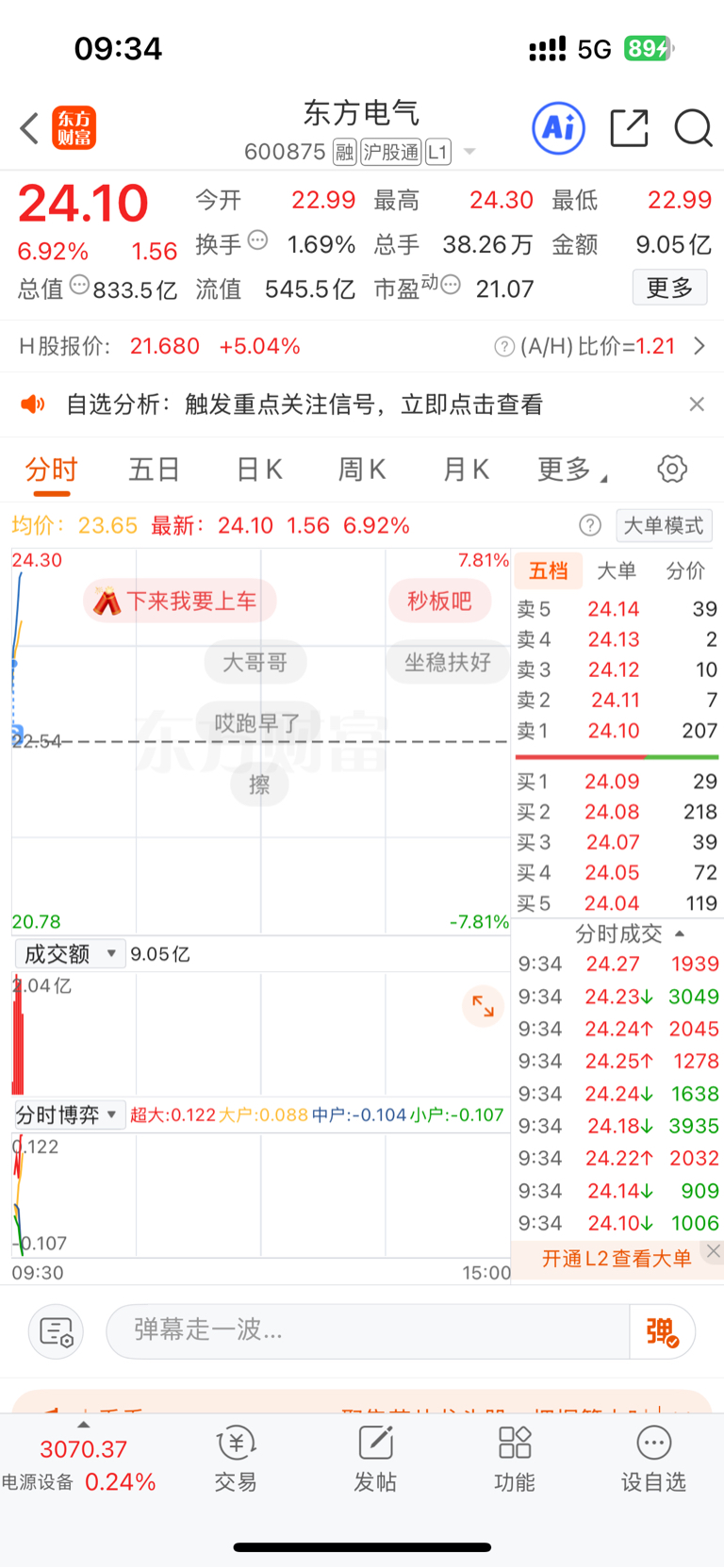Expand the stock title dropdown arrow
The height and width of the screenshot is (1568, 724).
[469, 152]
